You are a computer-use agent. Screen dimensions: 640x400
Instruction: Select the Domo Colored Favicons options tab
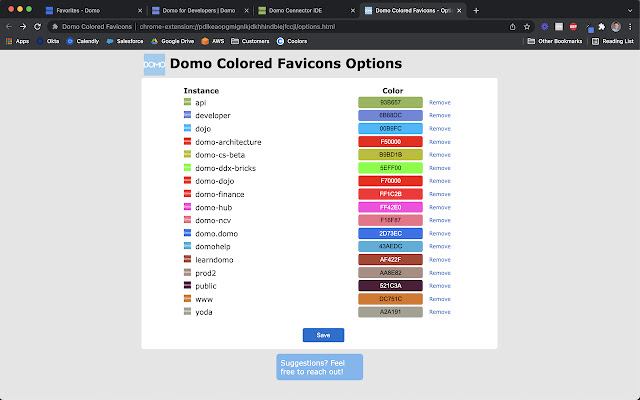(x=412, y=11)
